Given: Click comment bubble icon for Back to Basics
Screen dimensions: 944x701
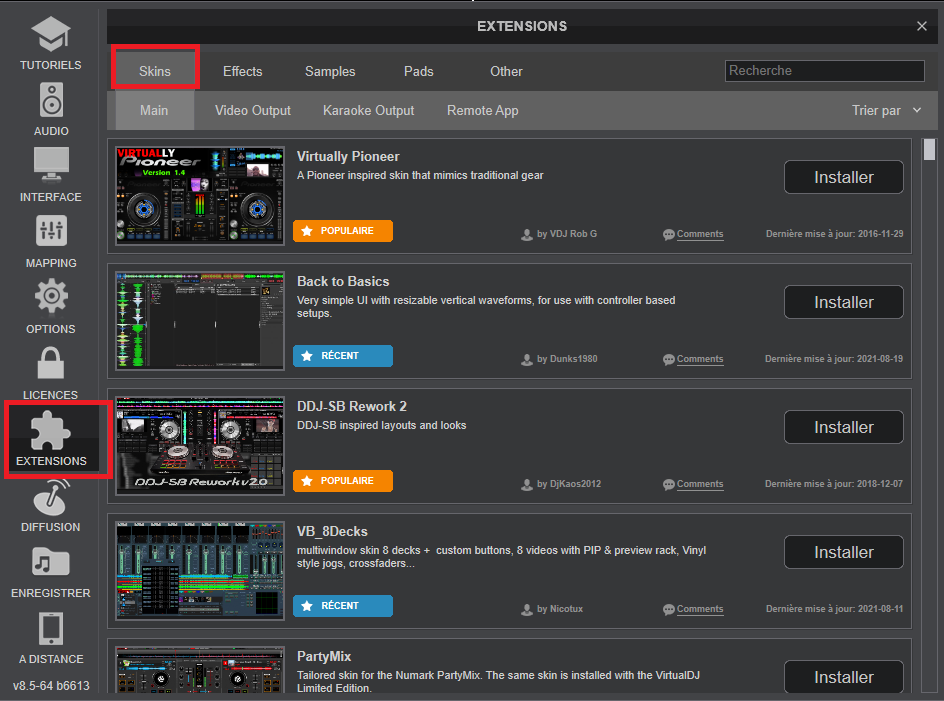Looking at the screenshot, I should [668, 360].
